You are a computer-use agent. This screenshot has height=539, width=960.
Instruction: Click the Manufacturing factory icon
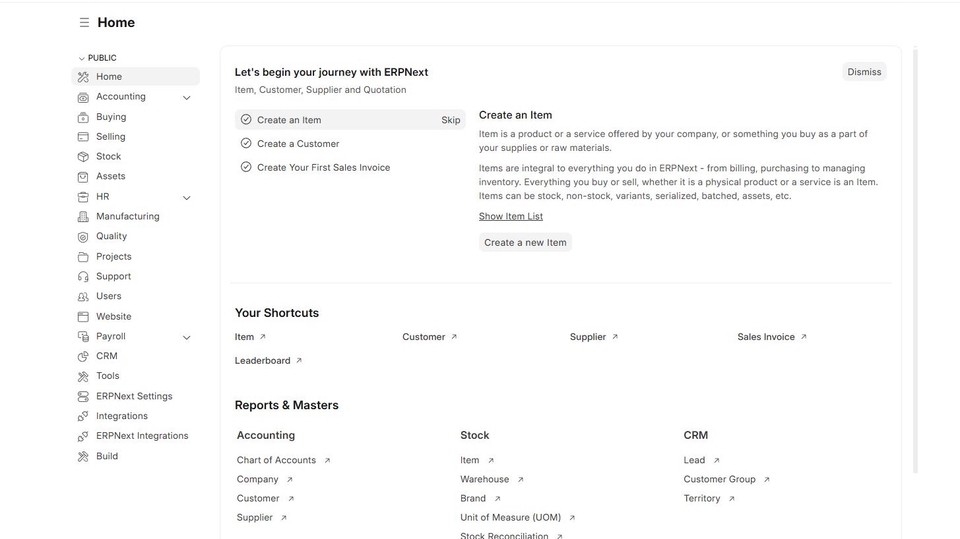tap(83, 216)
